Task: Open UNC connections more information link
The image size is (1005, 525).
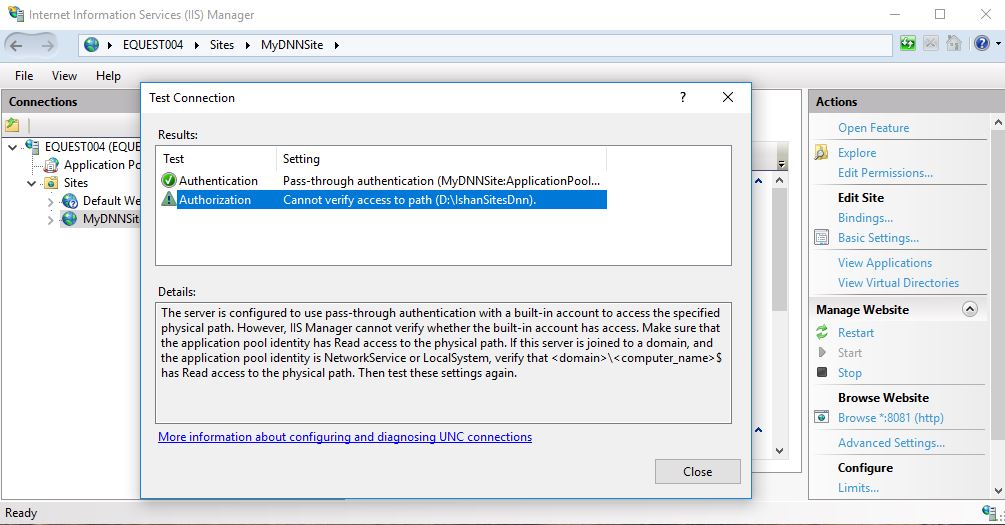Action: click(345, 437)
